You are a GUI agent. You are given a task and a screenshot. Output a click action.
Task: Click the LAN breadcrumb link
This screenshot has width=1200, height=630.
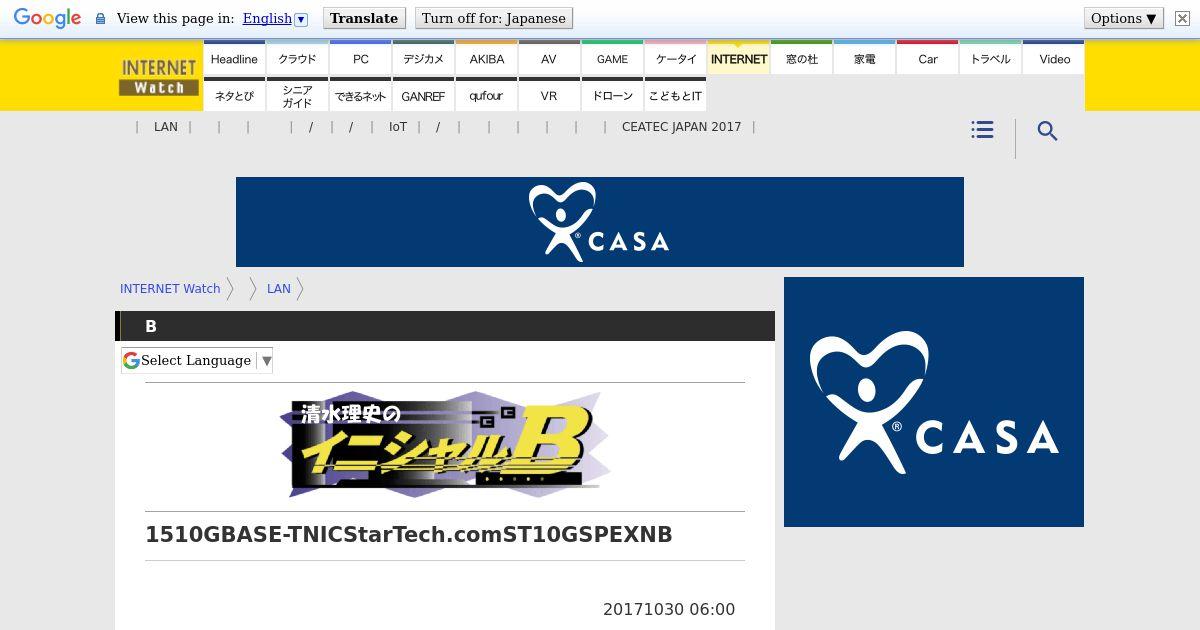[279, 288]
